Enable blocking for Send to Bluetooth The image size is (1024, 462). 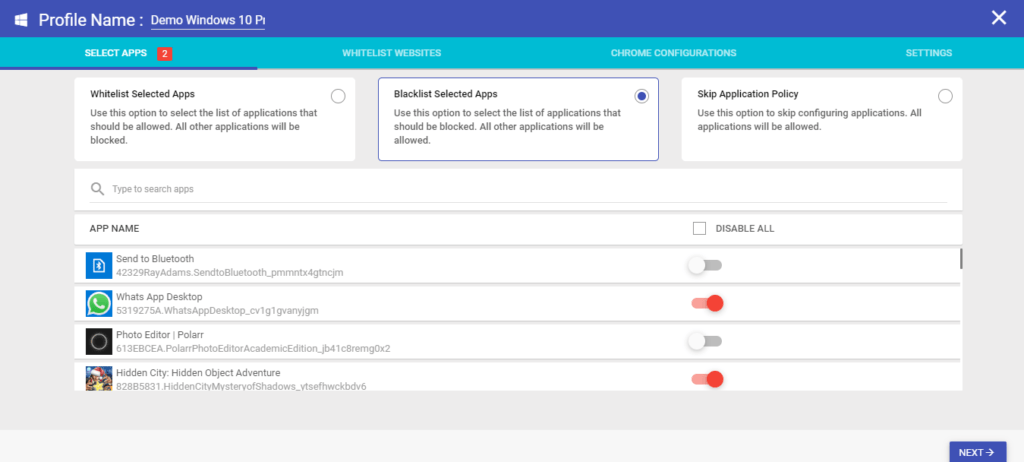coord(705,265)
